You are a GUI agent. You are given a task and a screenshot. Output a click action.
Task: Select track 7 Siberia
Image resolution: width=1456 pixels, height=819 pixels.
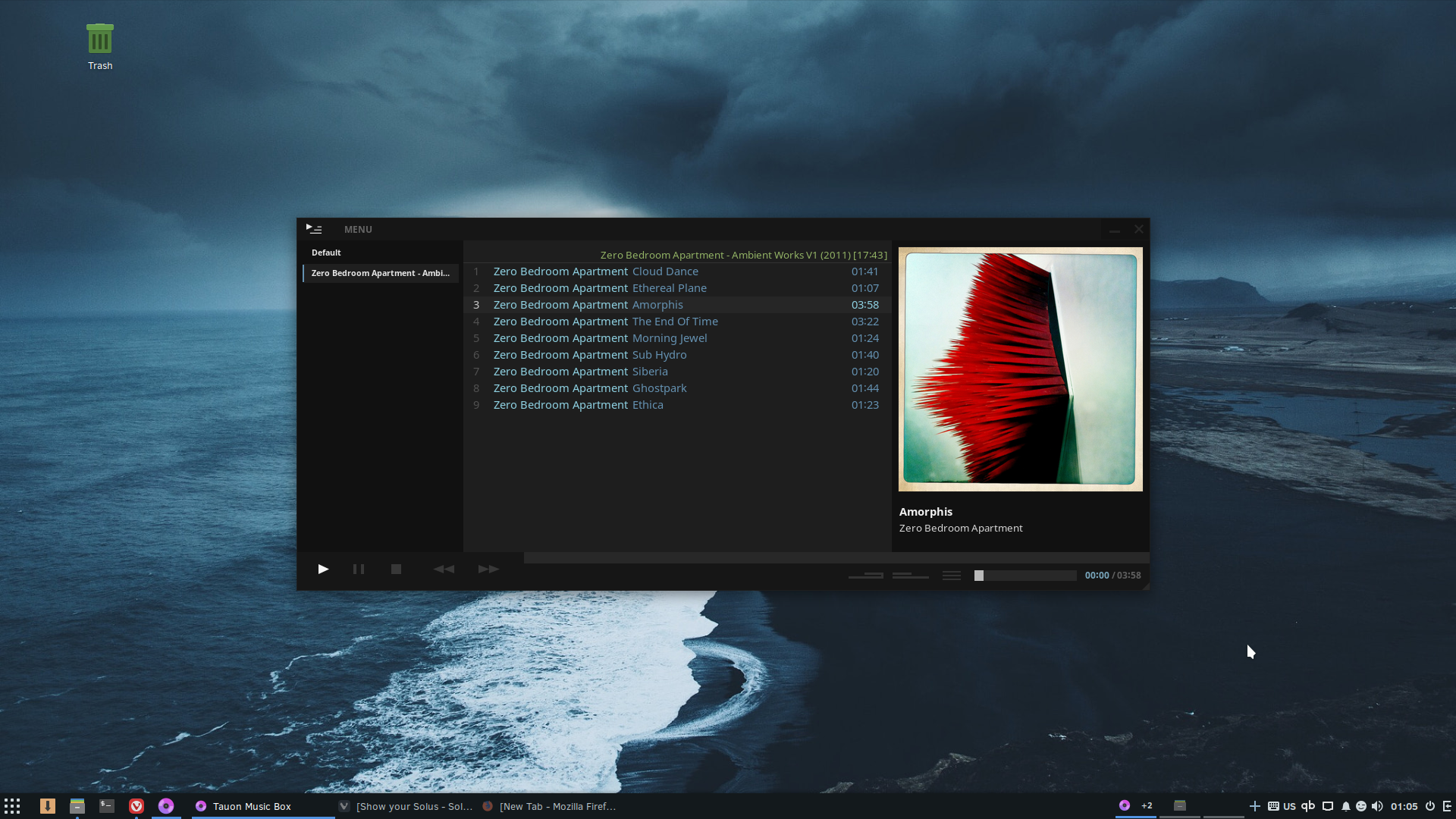(x=677, y=372)
